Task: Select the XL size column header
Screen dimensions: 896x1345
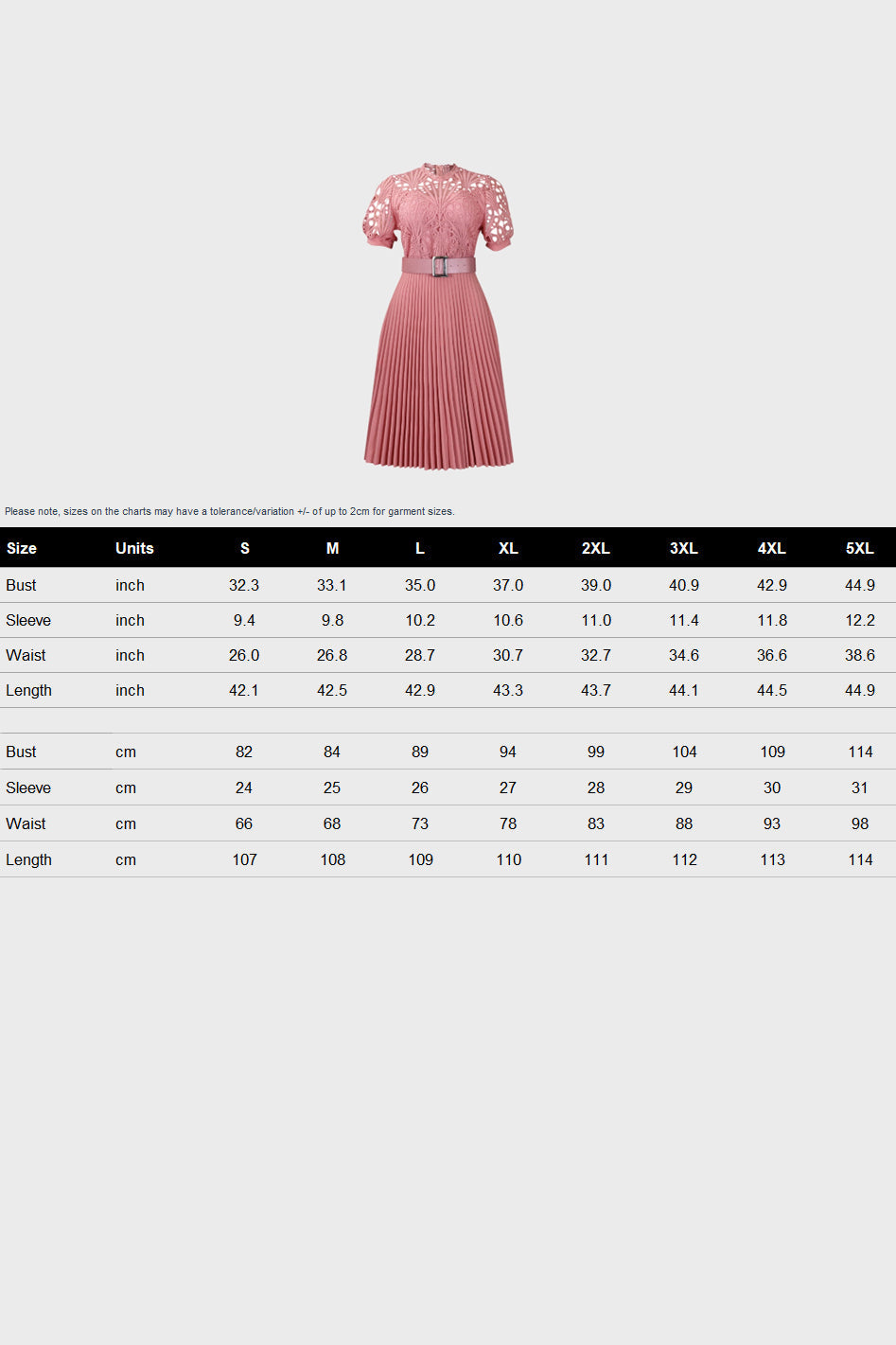Action: pos(508,548)
